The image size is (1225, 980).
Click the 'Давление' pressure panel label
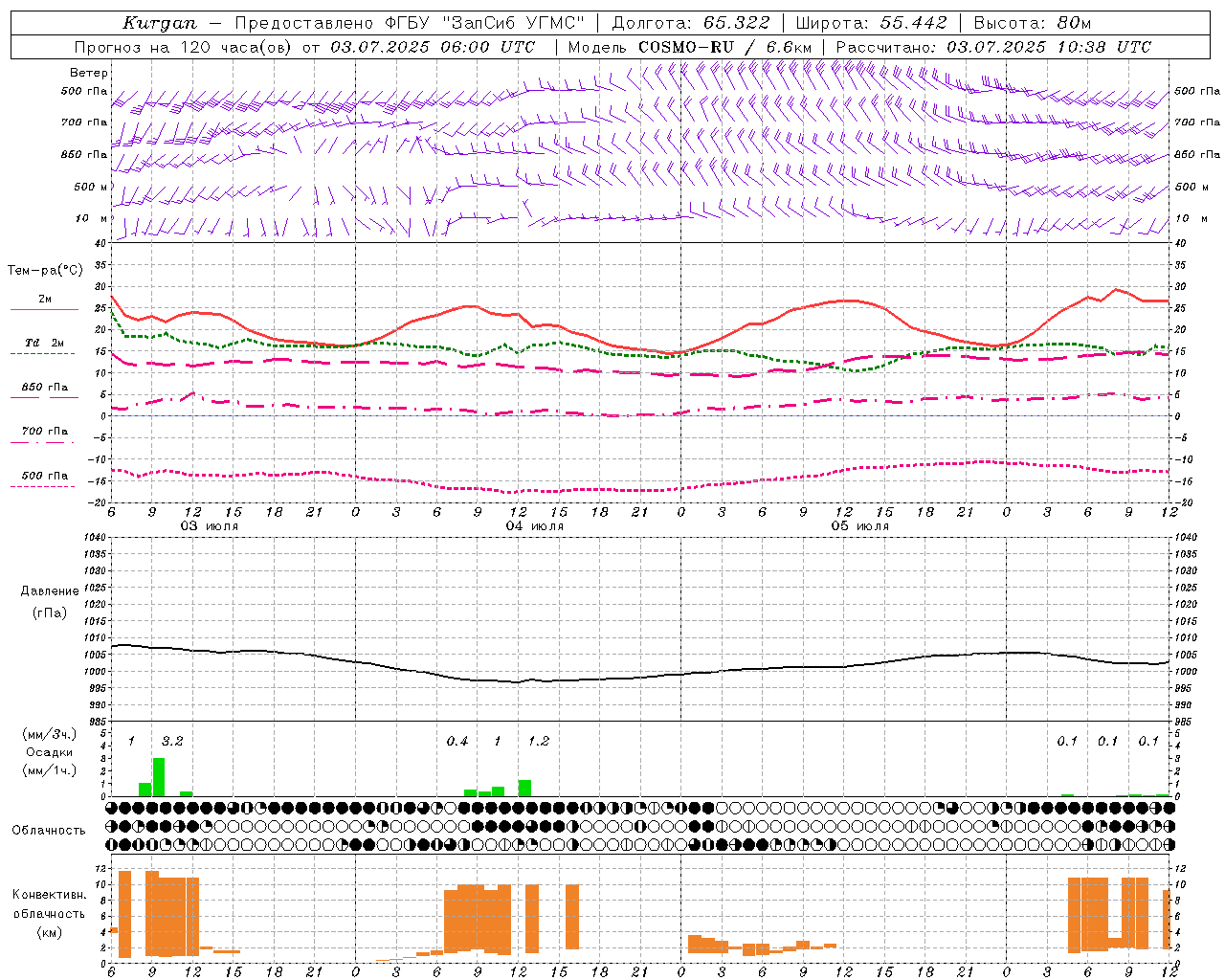[50, 591]
